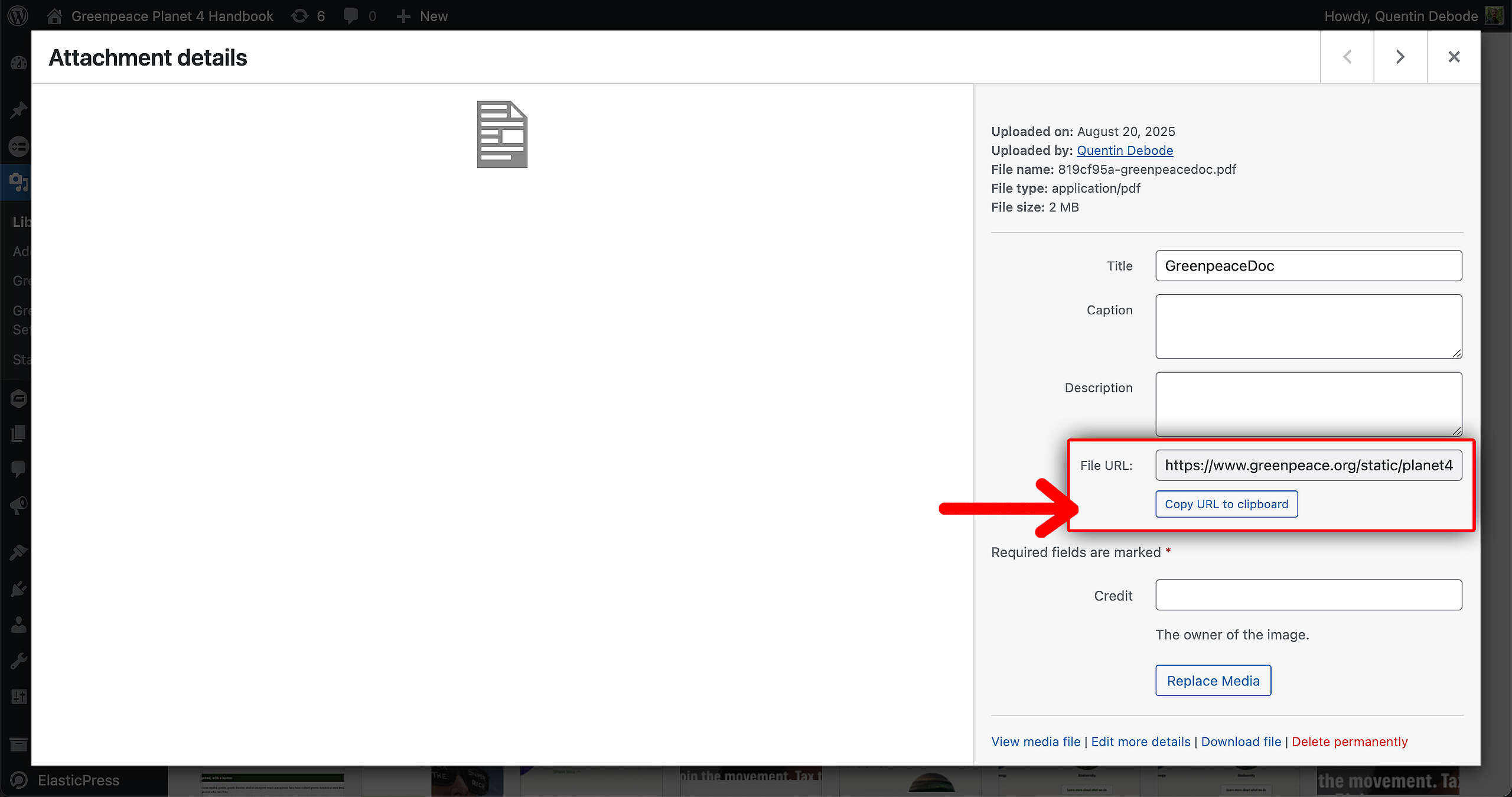Click the Delete permanently link
The image size is (1512, 797).
1350,742
